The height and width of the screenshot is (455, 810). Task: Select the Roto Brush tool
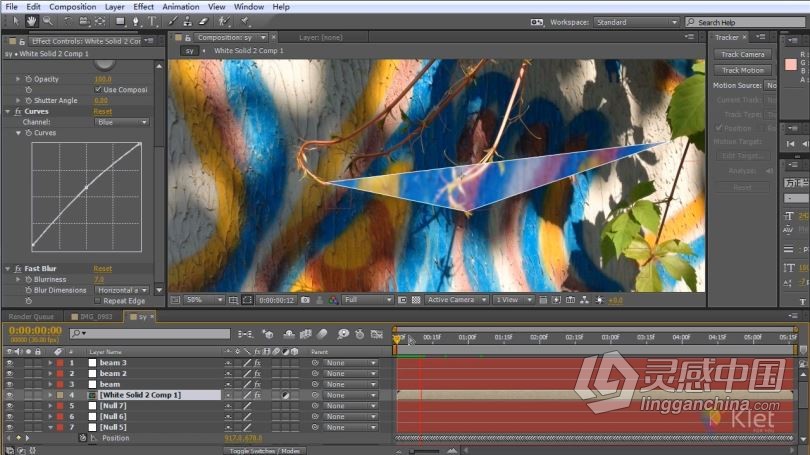pyautogui.click(x=223, y=21)
